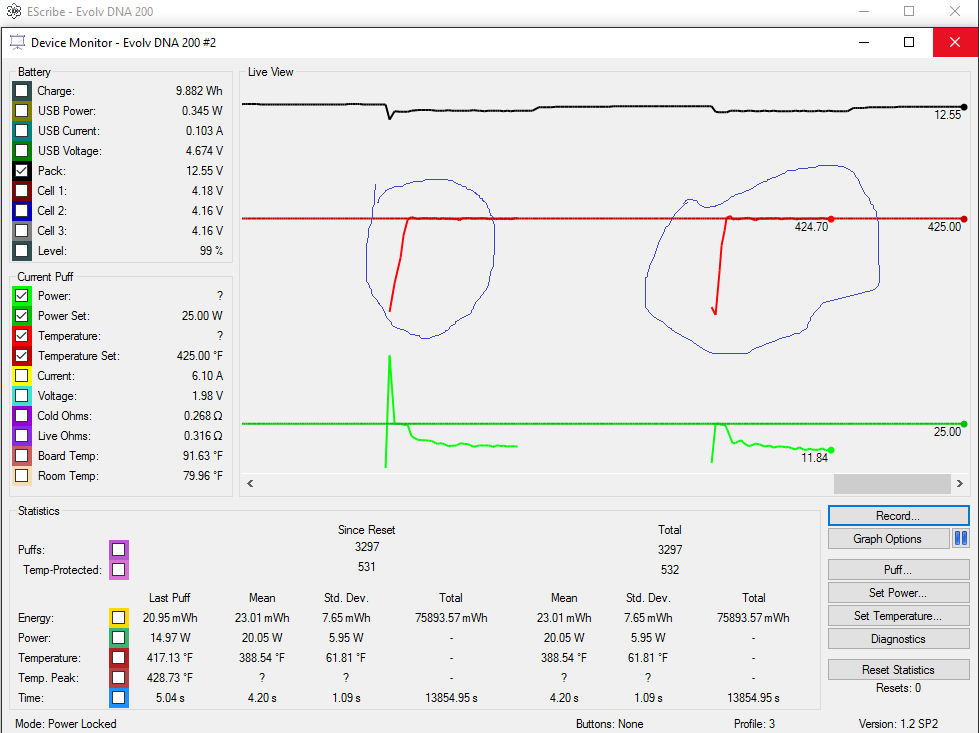The height and width of the screenshot is (733, 979).
Task: Click the Charge value 9.882 Wh
Action: point(199,91)
